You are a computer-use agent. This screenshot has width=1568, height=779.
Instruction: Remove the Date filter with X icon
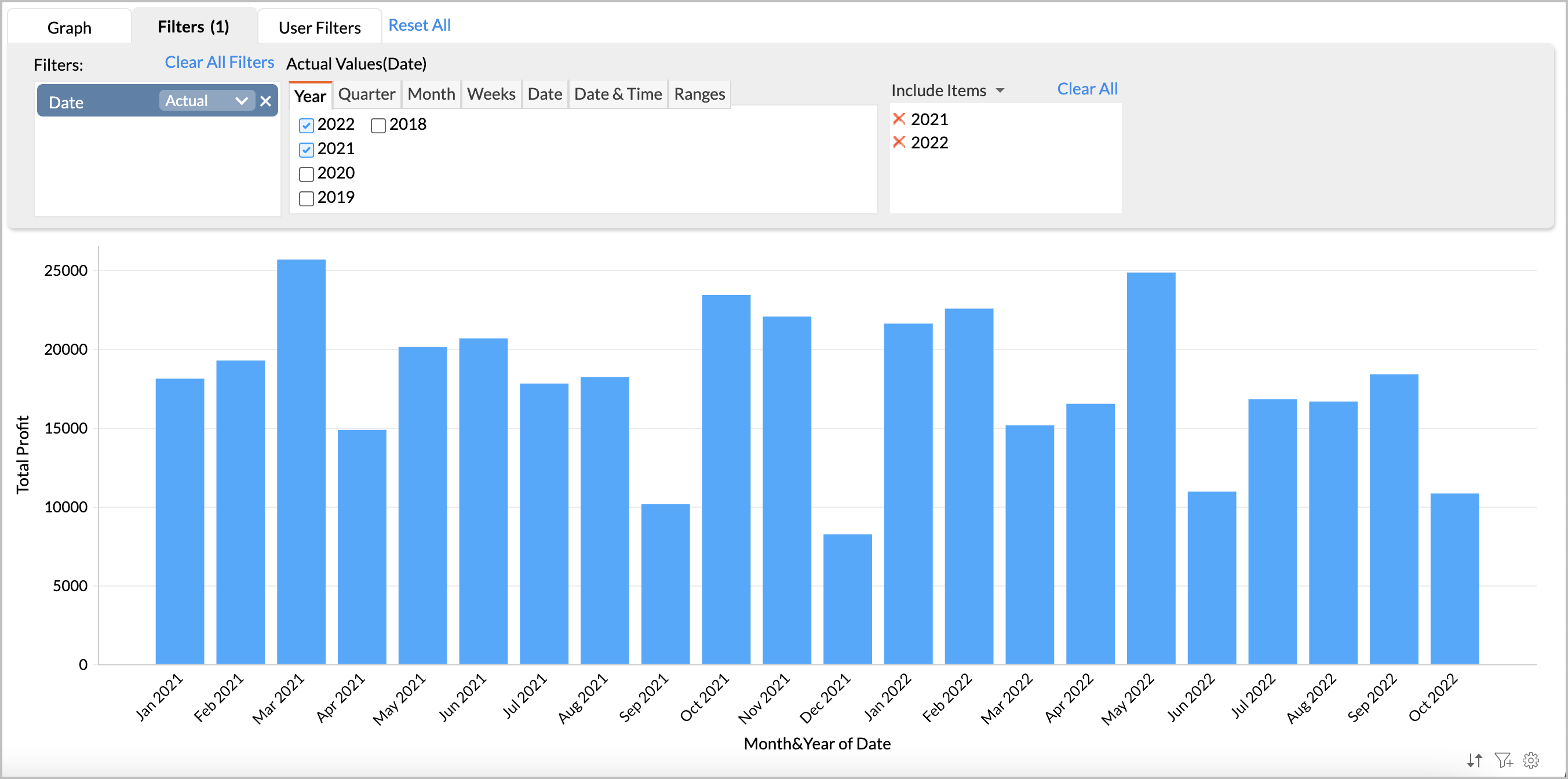(x=265, y=101)
